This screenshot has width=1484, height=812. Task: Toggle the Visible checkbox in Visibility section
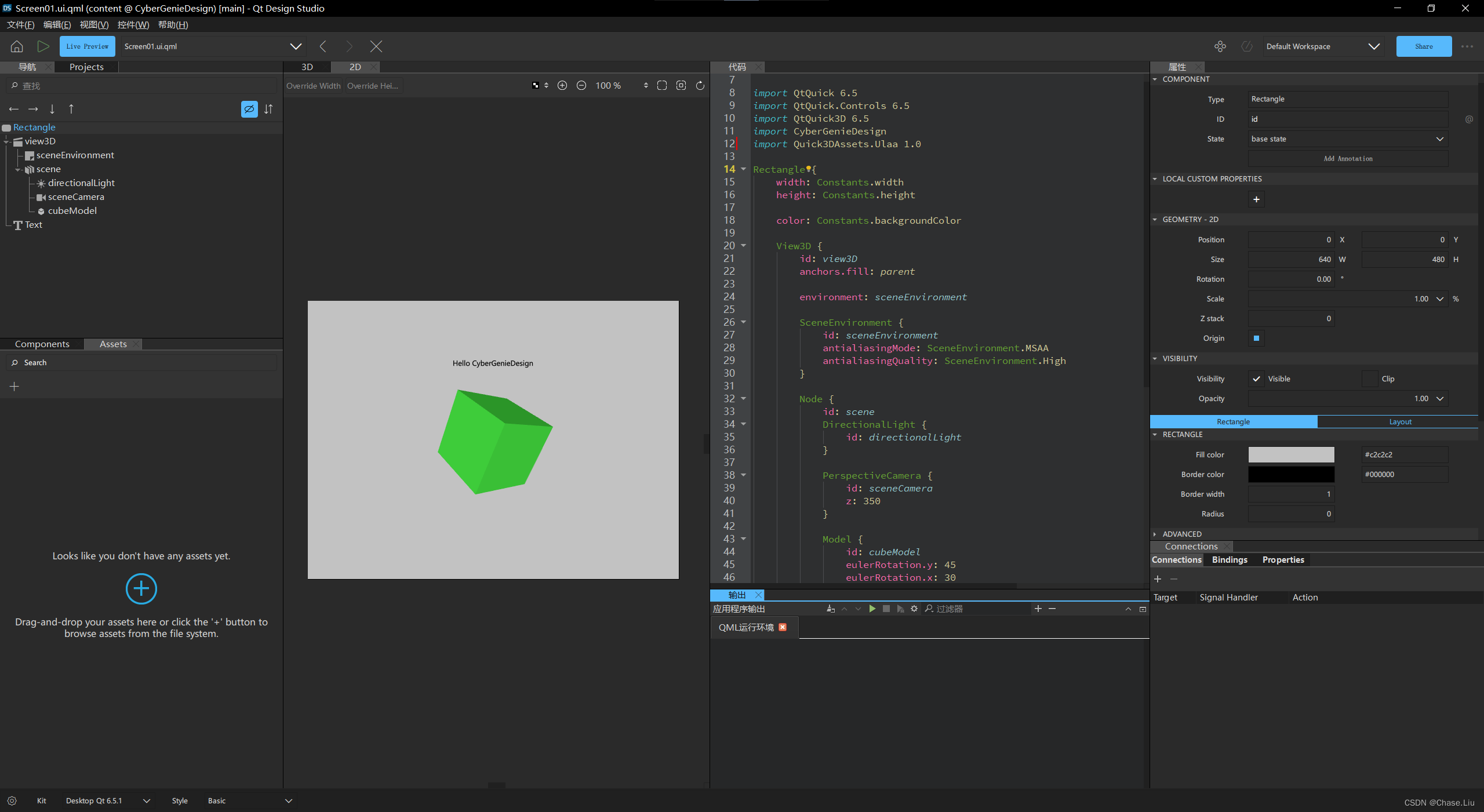(x=1256, y=378)
